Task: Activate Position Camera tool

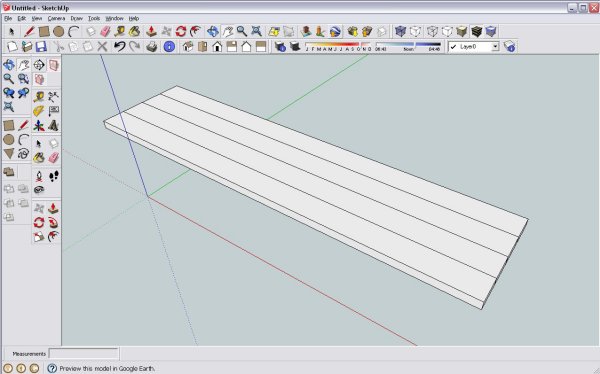Action: click(x=39, y=176)
